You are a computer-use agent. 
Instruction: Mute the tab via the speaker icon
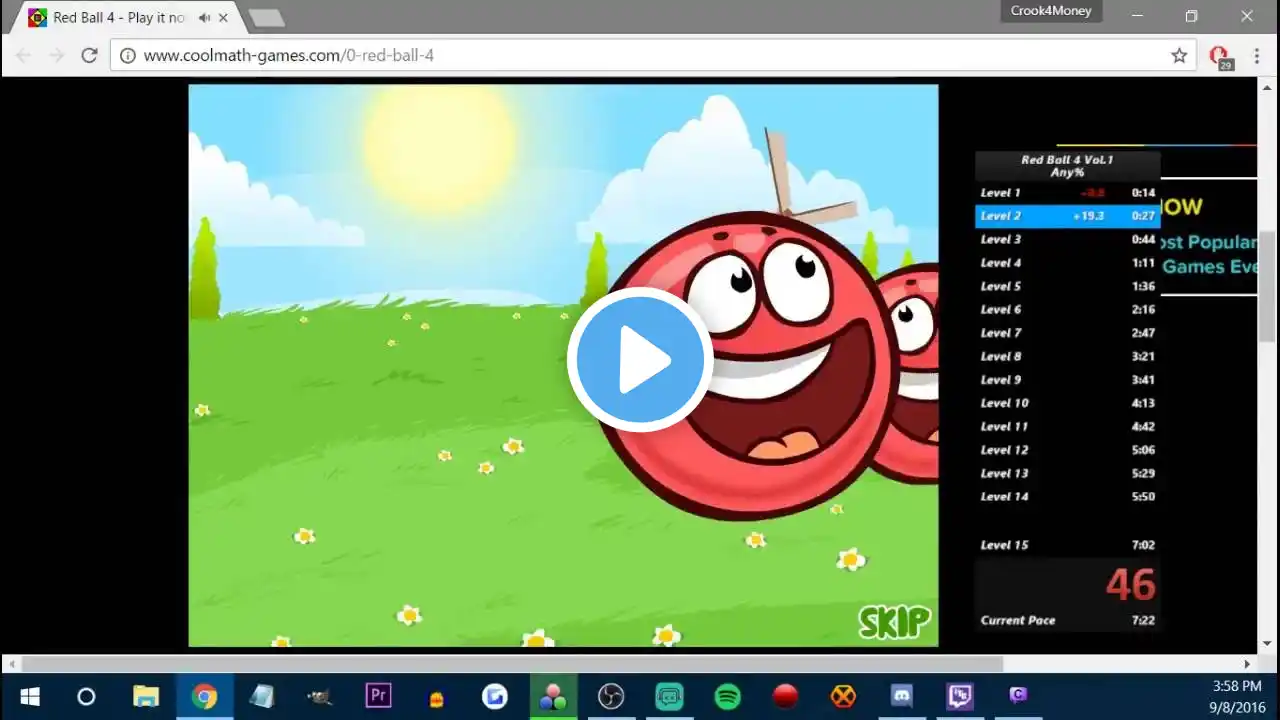coord(204,18)
